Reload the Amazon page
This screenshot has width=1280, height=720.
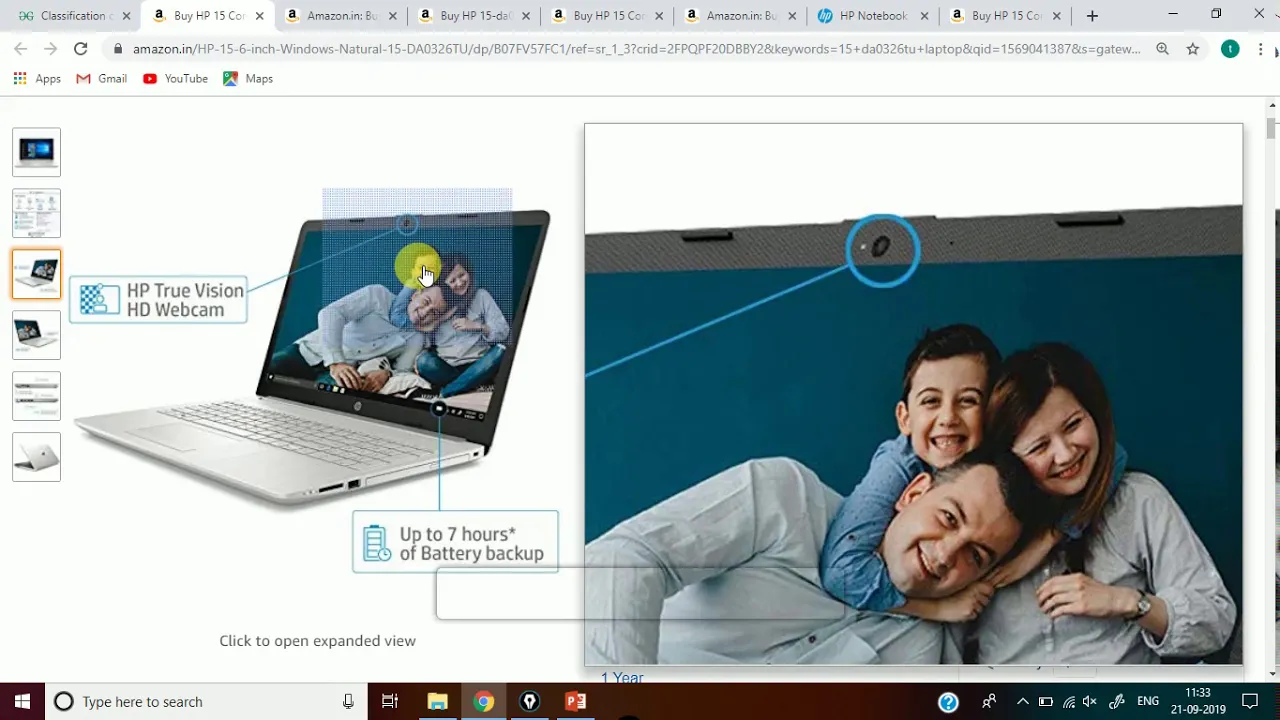point(80,49)
